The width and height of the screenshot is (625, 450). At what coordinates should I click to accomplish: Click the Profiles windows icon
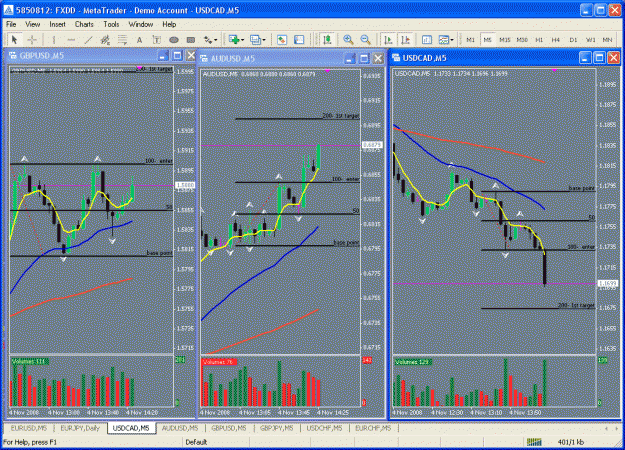tap(255, 39)
